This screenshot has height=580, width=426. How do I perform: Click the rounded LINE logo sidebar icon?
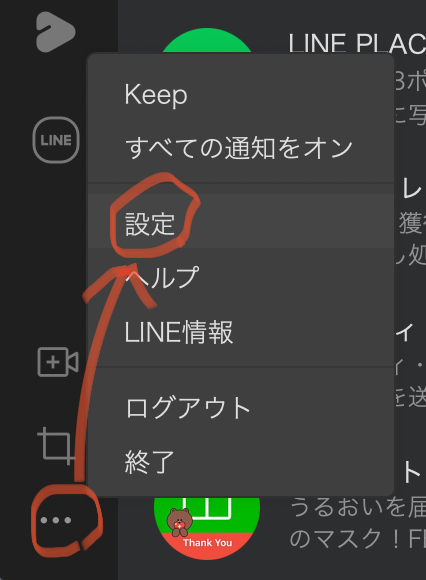click(x=56, y=140)
